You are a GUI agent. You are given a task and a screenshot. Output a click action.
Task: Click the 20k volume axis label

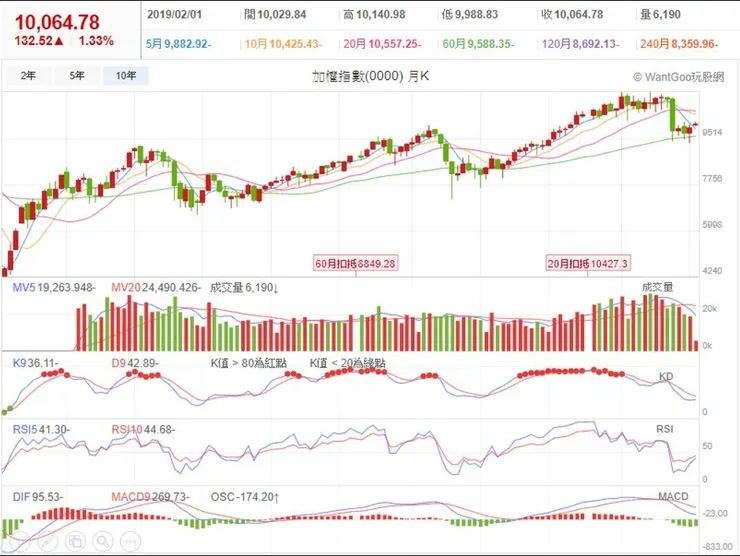tap(709, 309)
